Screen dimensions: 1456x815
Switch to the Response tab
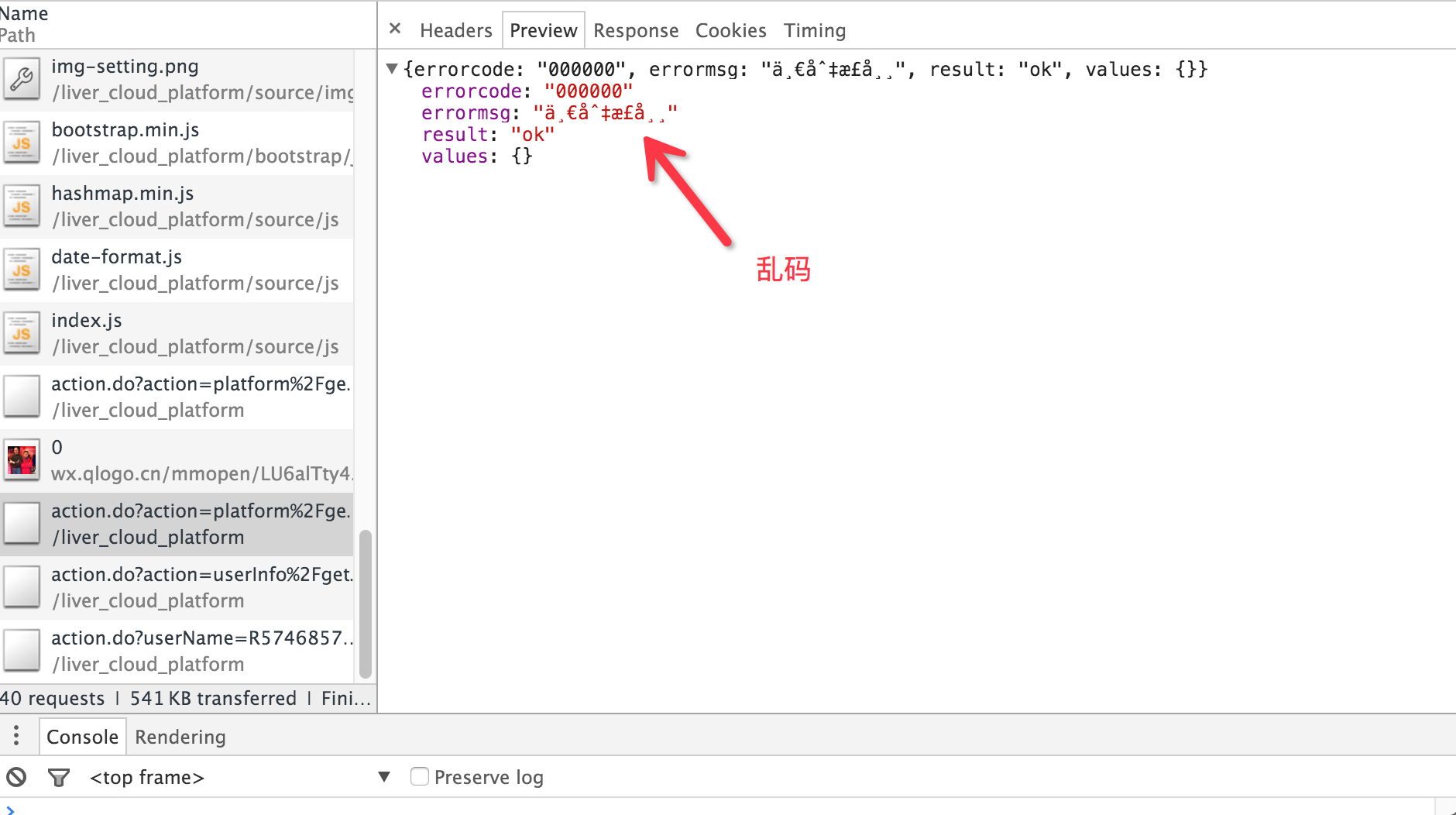636,30
